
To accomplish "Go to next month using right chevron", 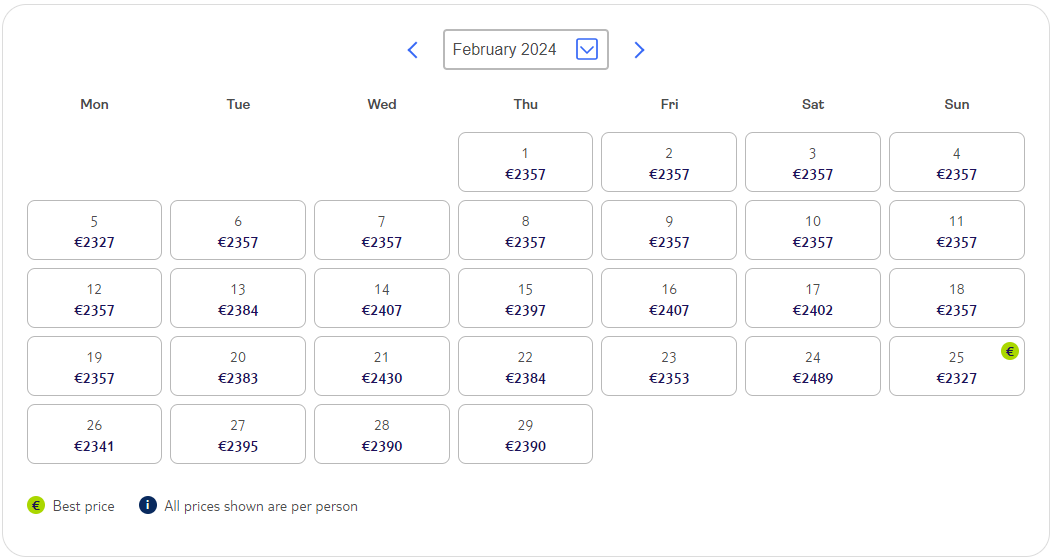I will [x=639, y=50].
